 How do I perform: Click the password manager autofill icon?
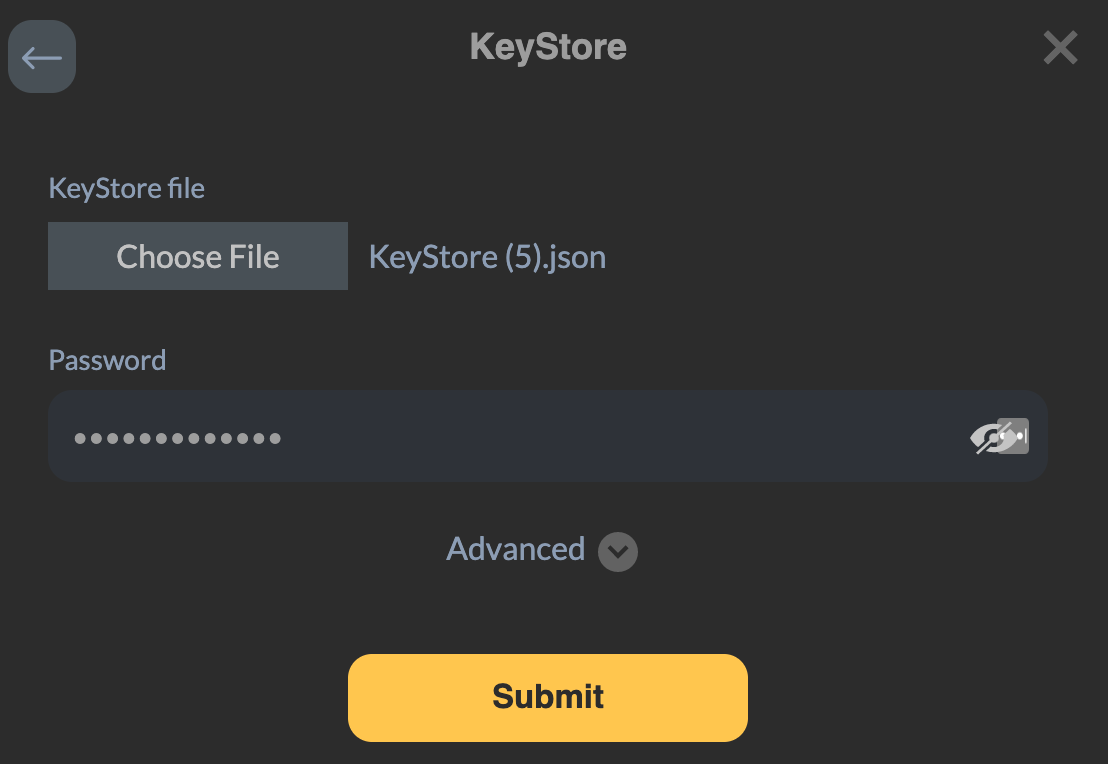1016,436
